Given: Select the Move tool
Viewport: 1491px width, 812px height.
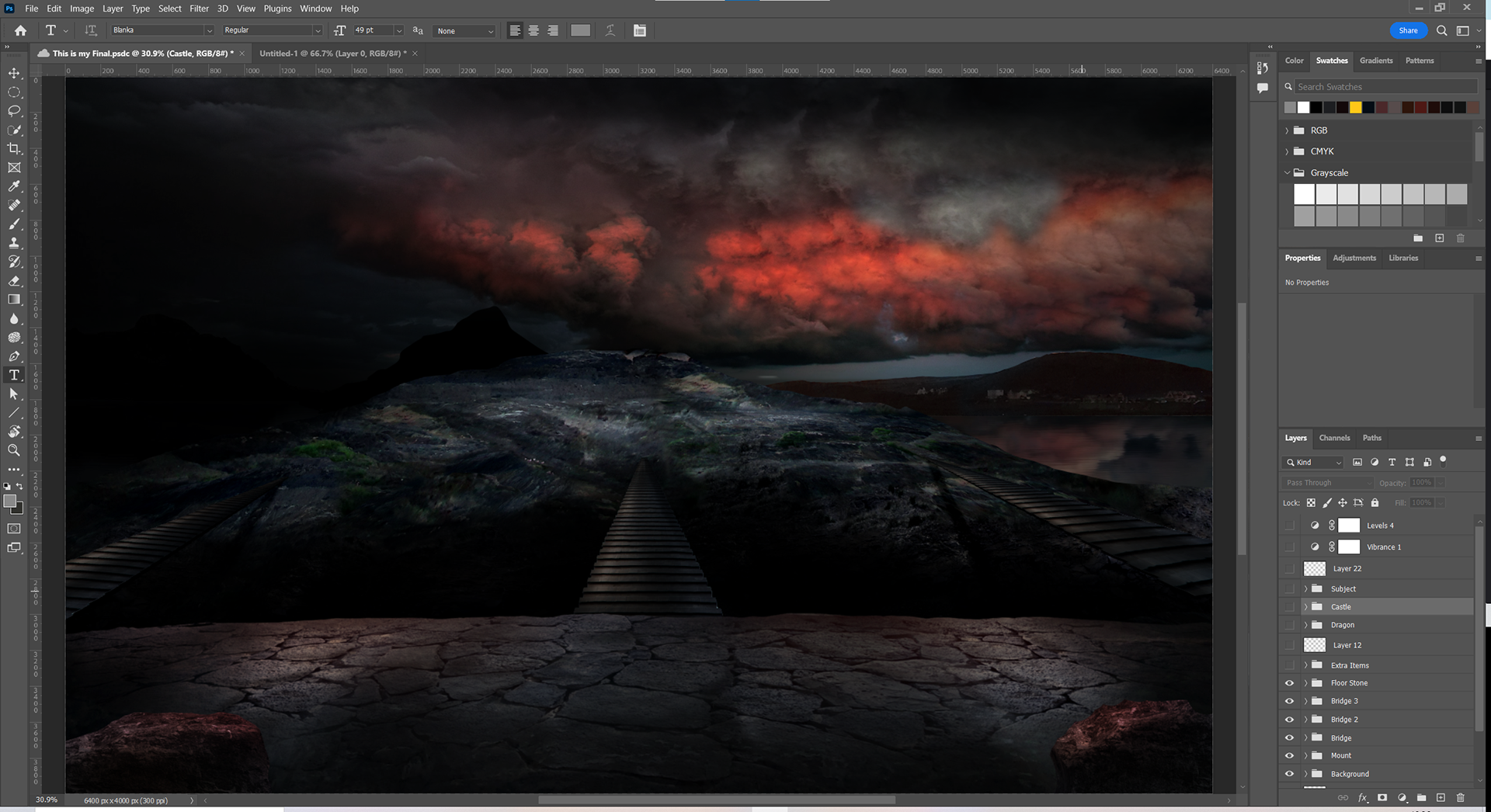Looking at the screenshot, I should (x=14, y=73).
